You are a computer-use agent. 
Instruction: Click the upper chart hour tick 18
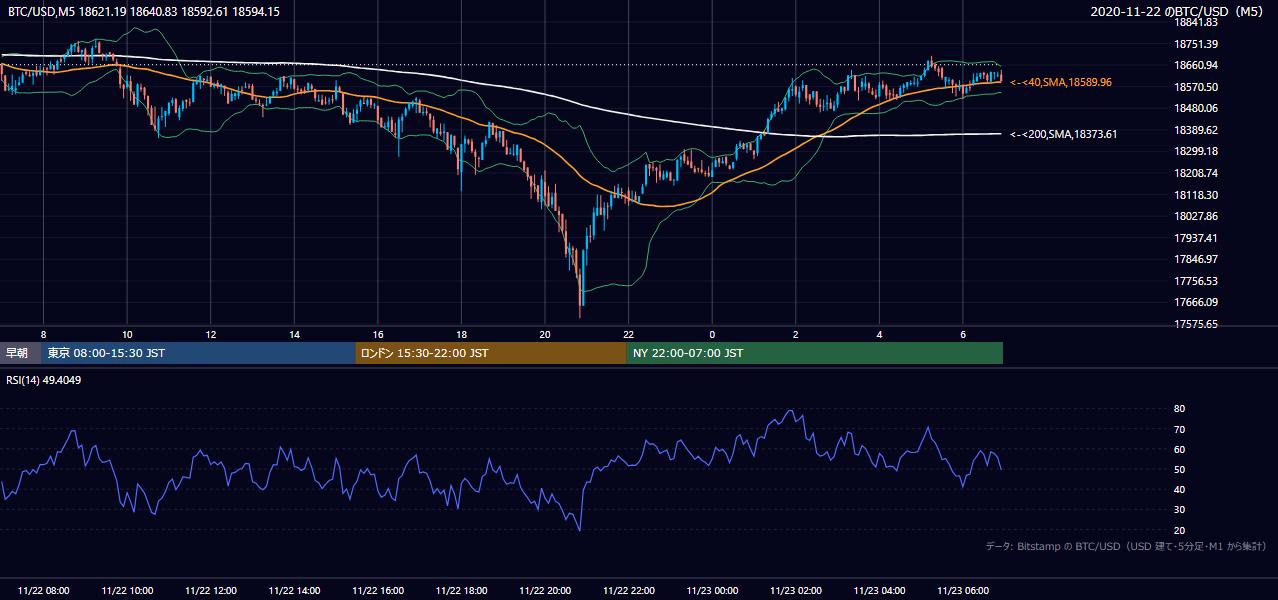pos(461,333)
